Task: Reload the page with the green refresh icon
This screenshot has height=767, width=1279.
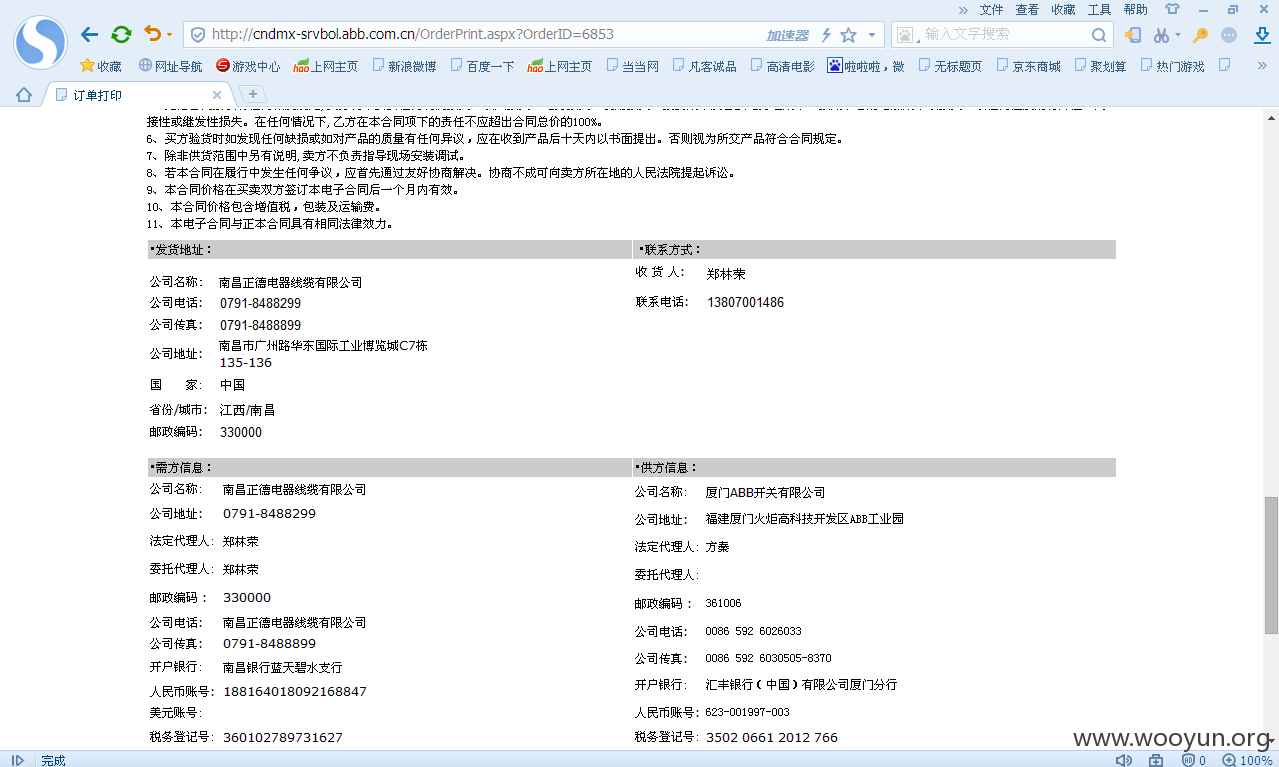Action: click(121, 35)
